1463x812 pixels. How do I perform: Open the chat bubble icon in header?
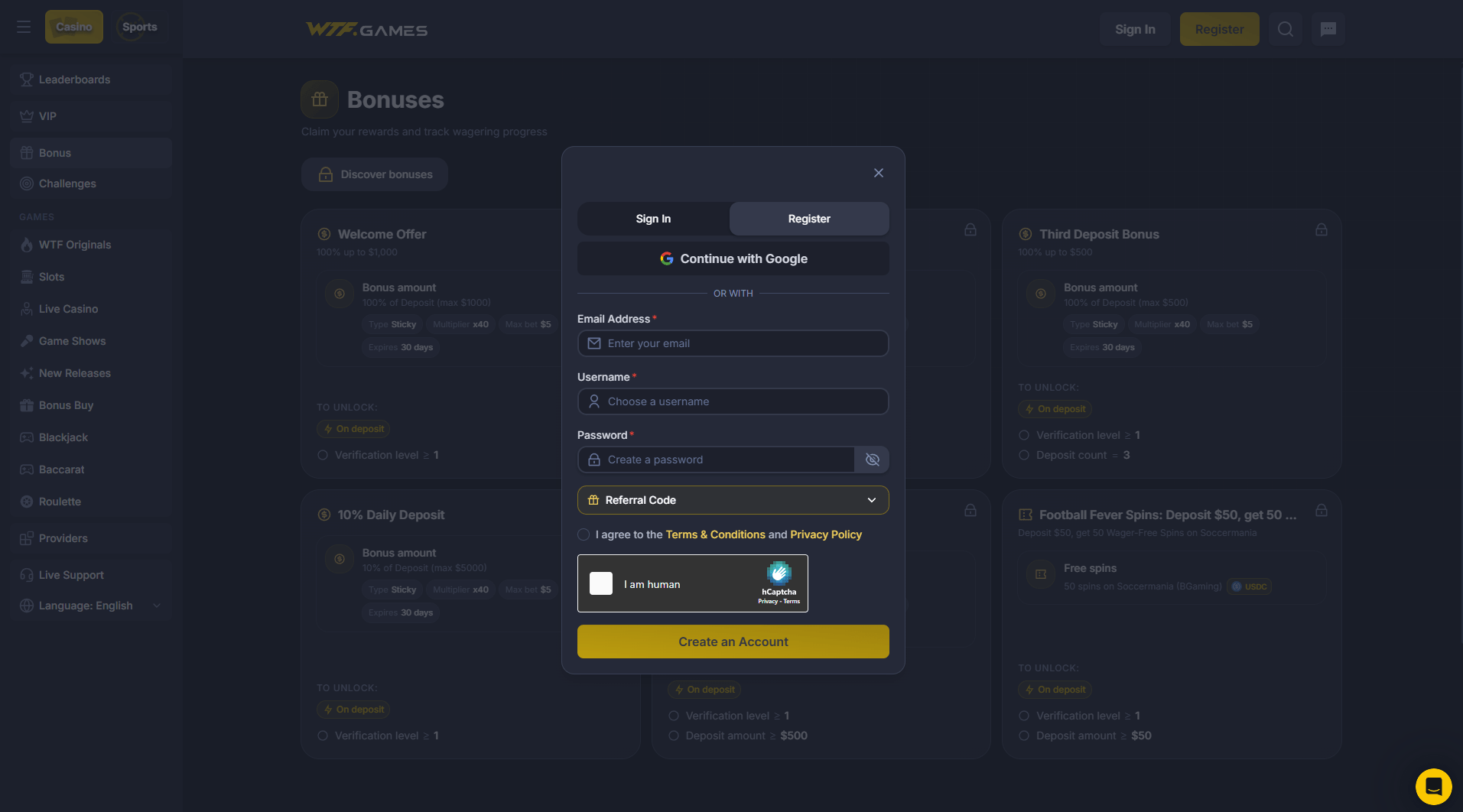1328,29
